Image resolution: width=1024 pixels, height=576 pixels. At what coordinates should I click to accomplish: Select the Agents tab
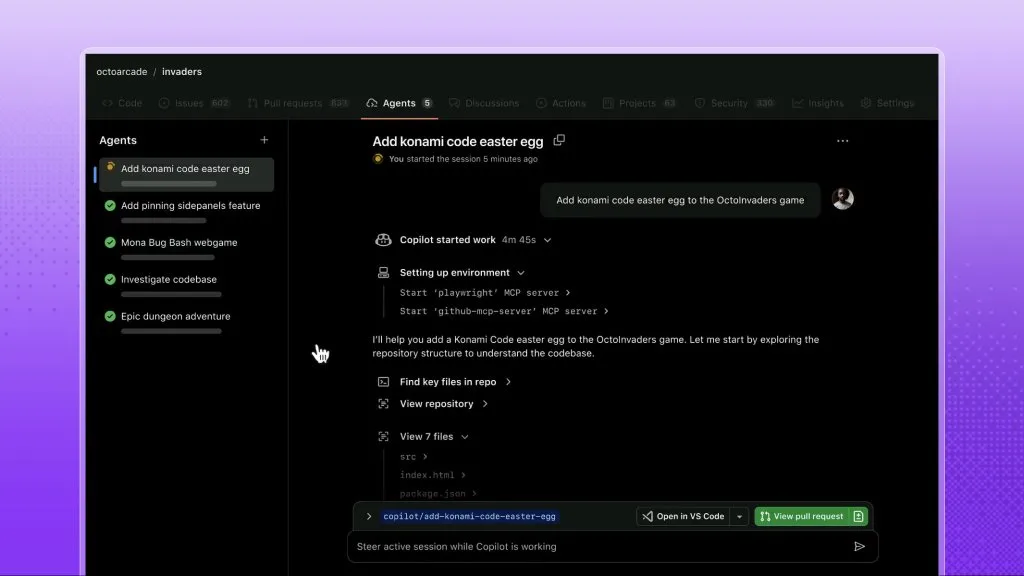pyautogui.click(x=399, y=103)
